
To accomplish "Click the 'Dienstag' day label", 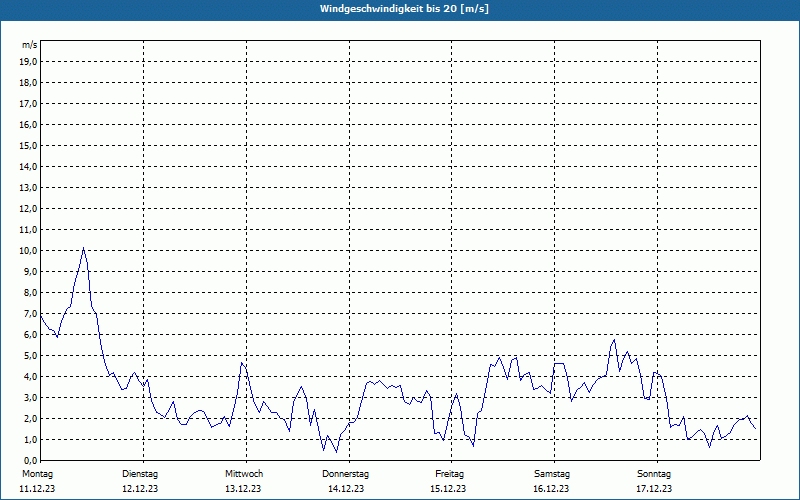I will [140, 474].
